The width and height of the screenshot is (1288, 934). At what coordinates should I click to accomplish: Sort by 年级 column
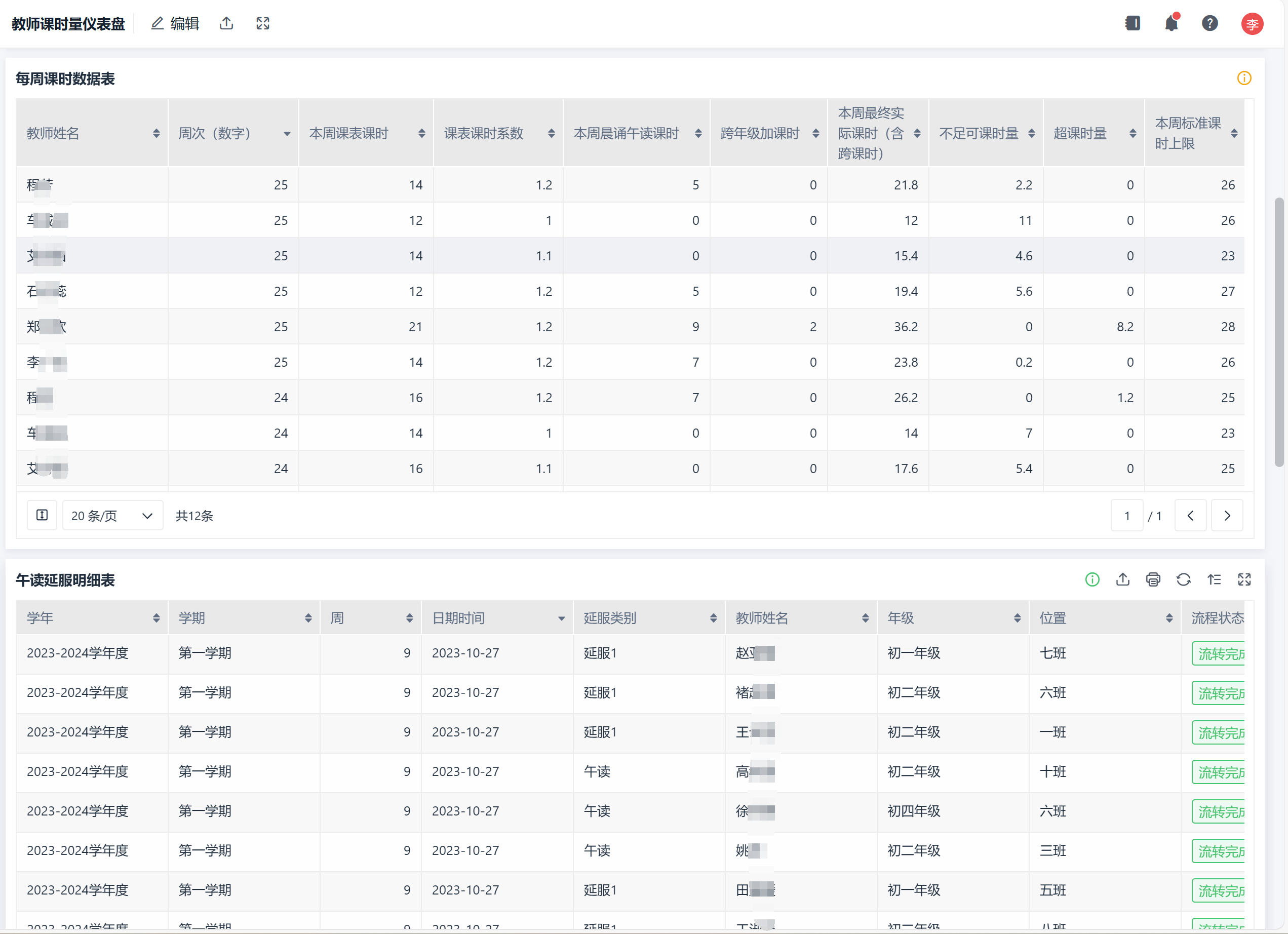coord(1017,618)
